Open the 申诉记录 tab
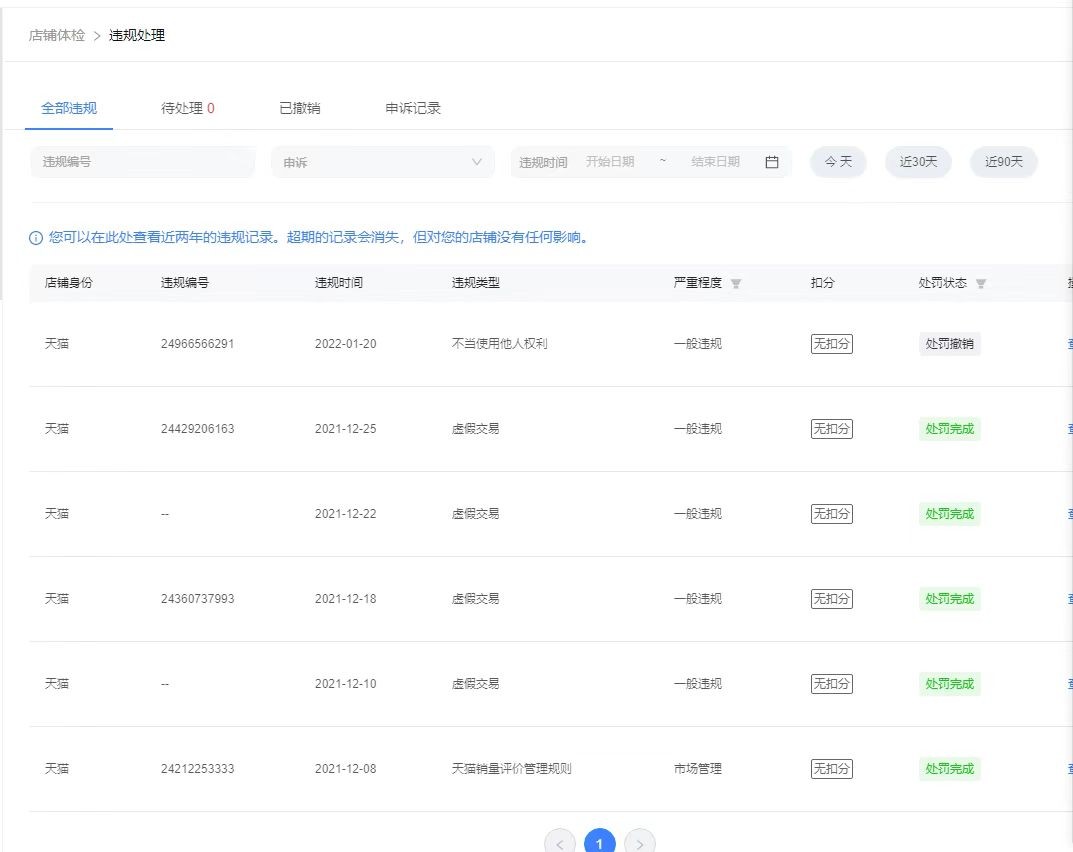 pos(413,108)
